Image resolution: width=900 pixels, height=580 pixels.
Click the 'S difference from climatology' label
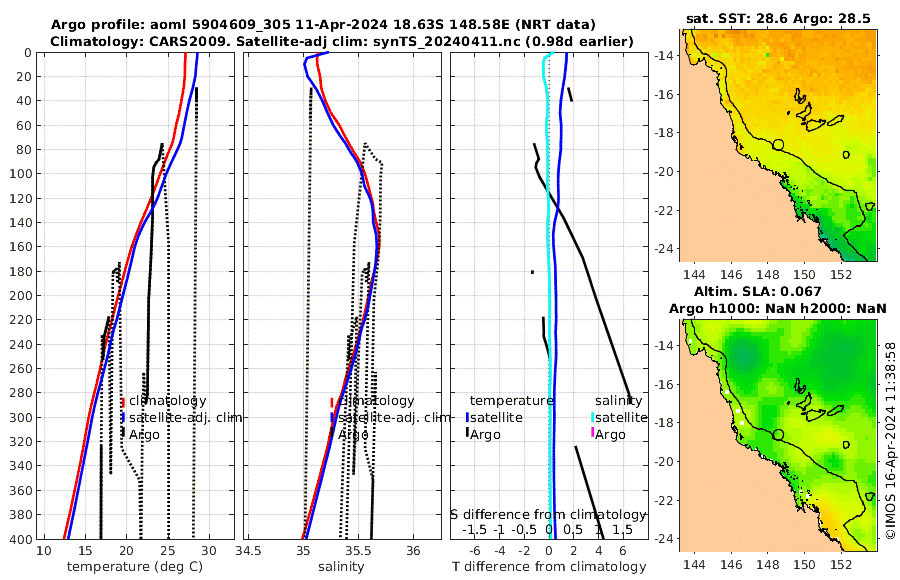tap(548, 515)
